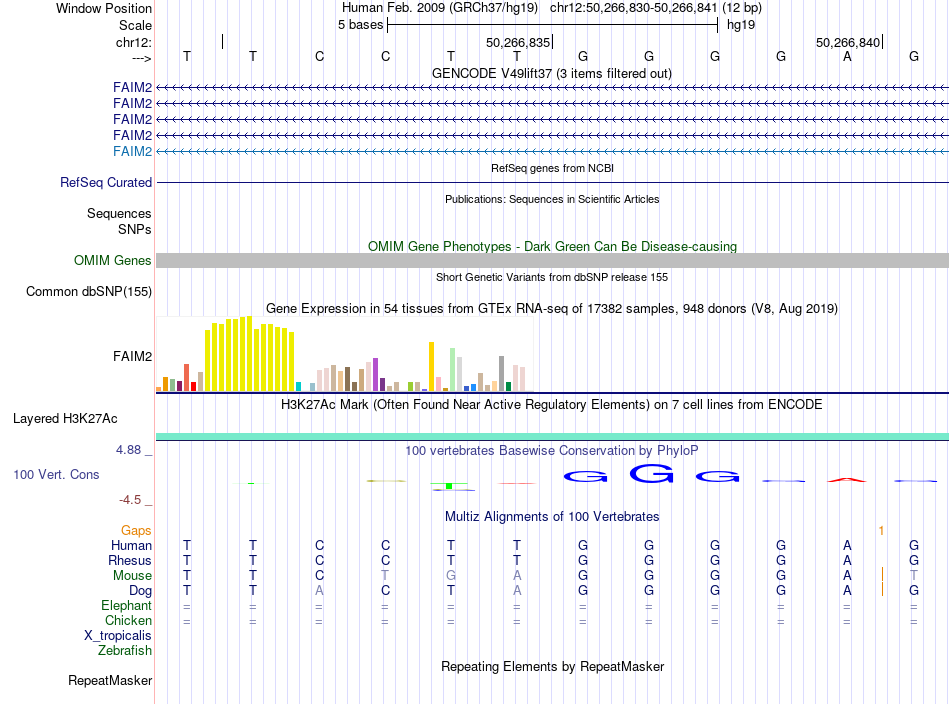
Task: Click the Sequences track label
Action: pyautogui.click(x=119, y=213)
